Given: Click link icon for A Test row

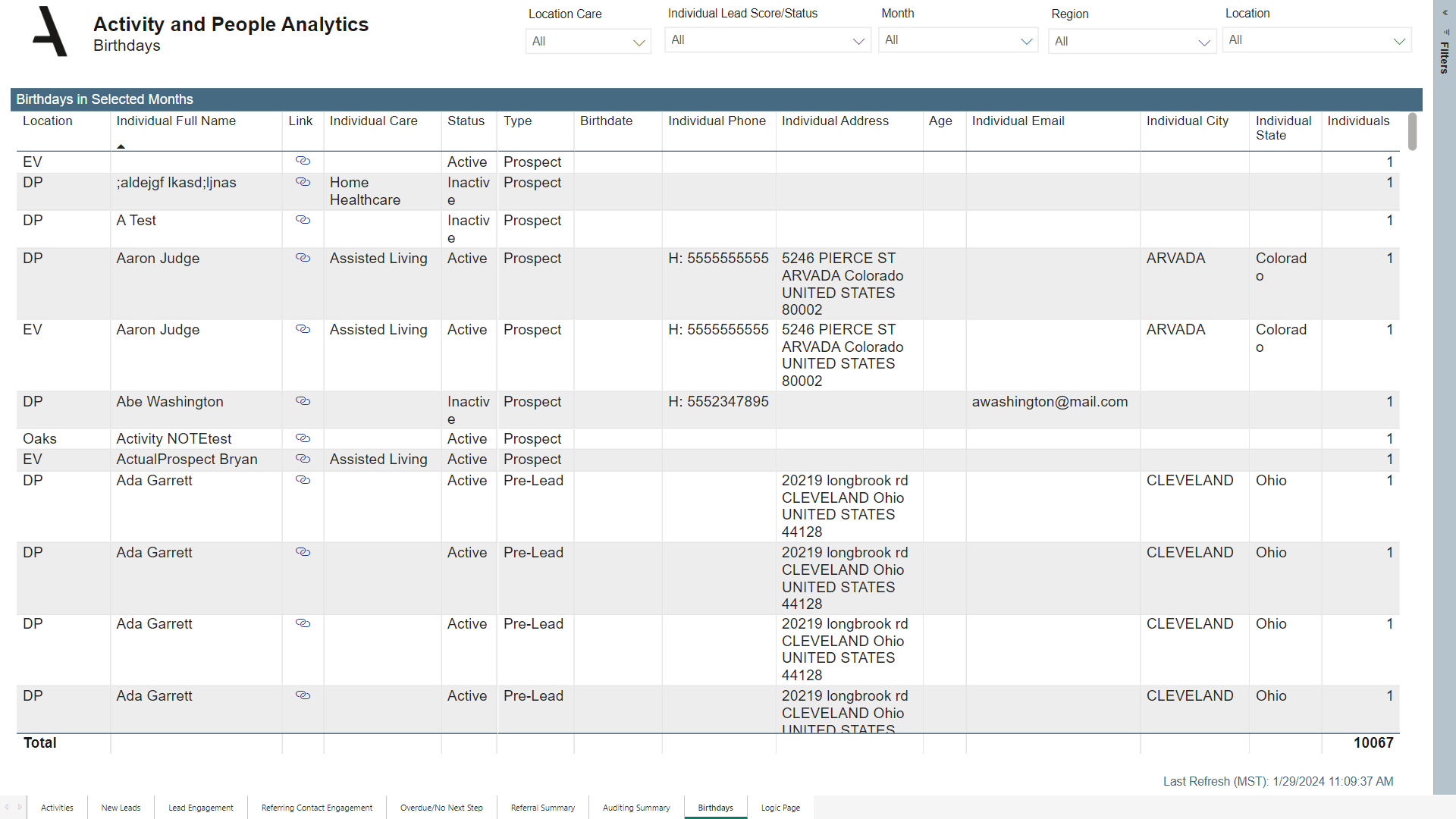Looking at the screenshot, I should [303, 220].
